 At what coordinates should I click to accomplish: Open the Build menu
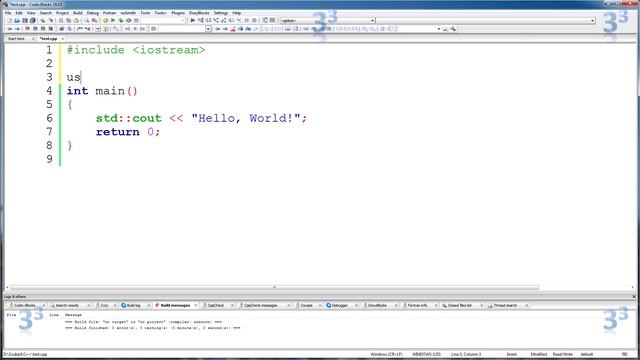[x=78, y=13]
